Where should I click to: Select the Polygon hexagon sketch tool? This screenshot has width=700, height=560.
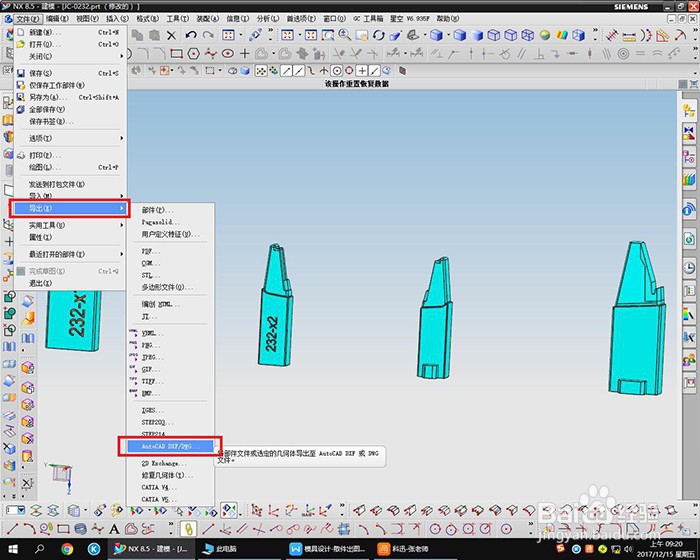click(193, 54)
